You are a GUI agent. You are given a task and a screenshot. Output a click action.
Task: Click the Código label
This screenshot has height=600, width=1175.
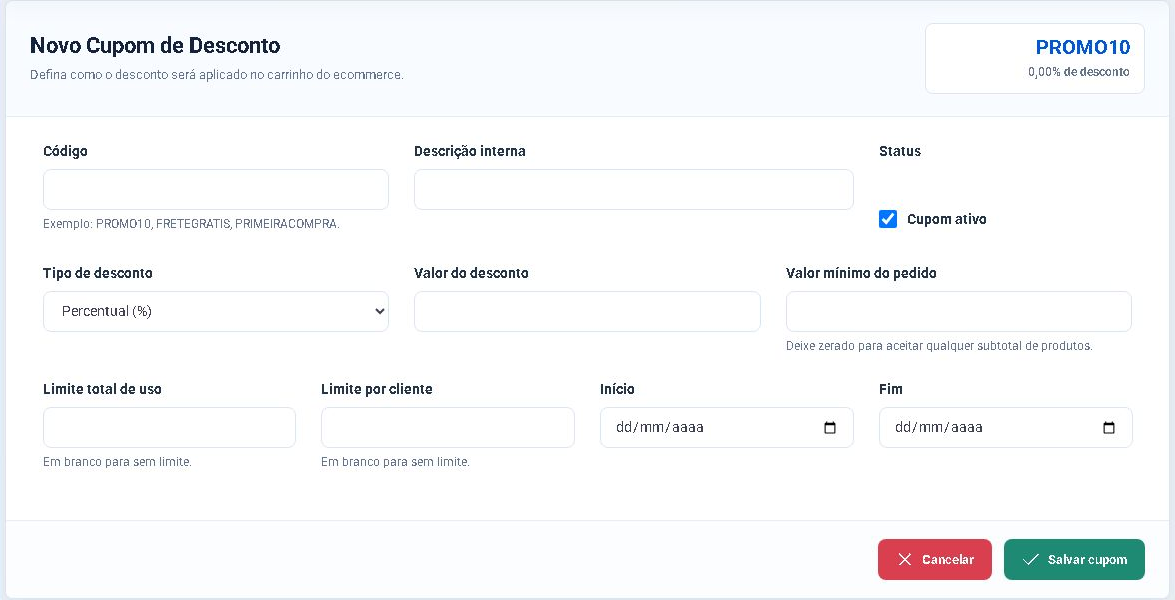point(65,151)
